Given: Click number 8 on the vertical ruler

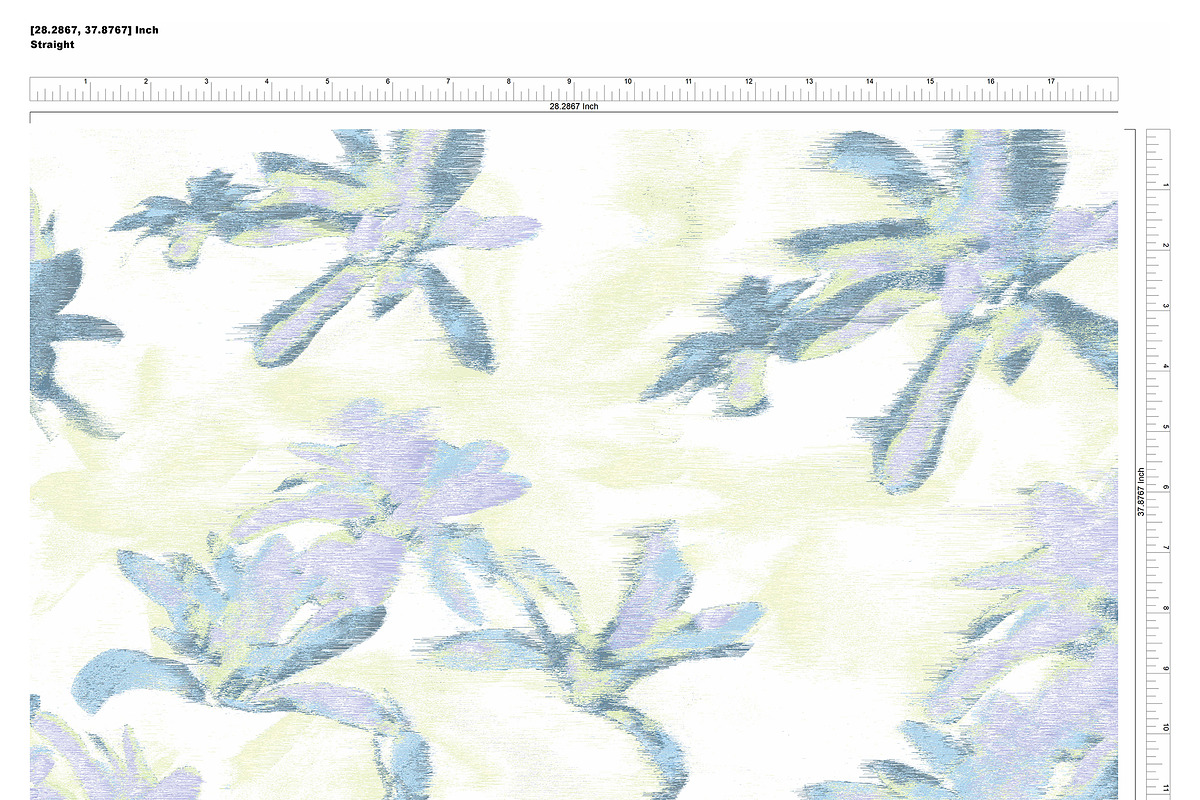Looking at the screenshot, I should pos(1165,608).
